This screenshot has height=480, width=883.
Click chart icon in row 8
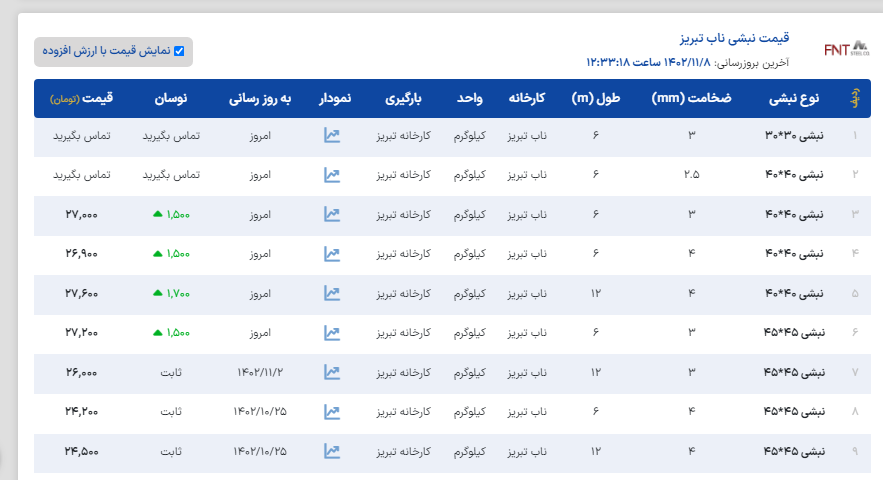click(x=332, y=412)
